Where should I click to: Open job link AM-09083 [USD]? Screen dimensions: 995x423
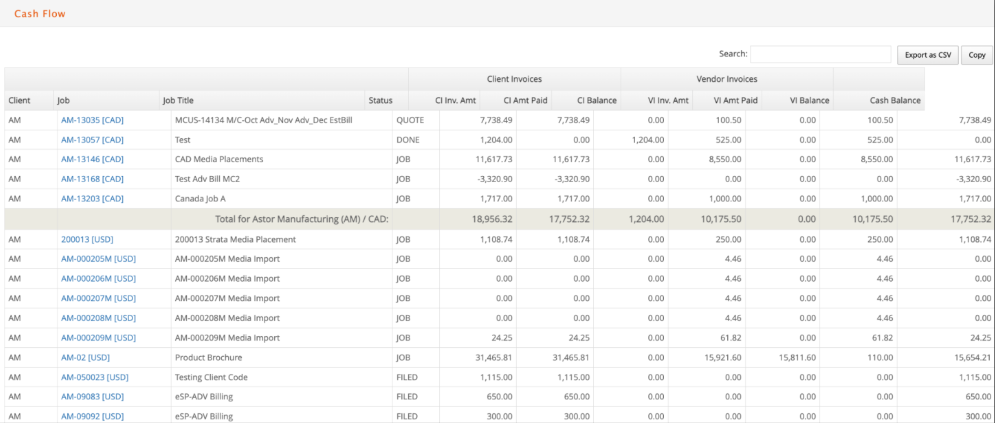click(x=92, y=396)
